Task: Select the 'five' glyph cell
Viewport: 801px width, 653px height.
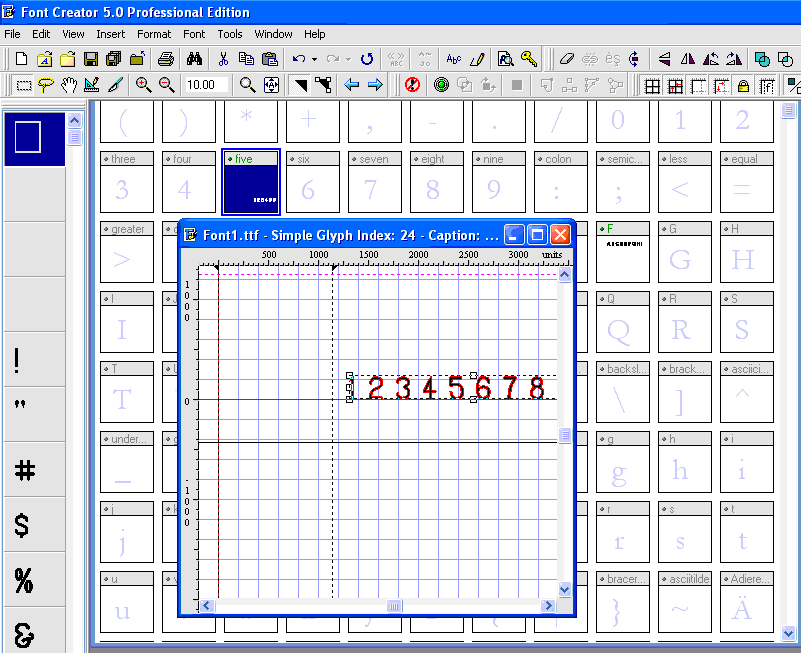Action: tap(251, 182)
